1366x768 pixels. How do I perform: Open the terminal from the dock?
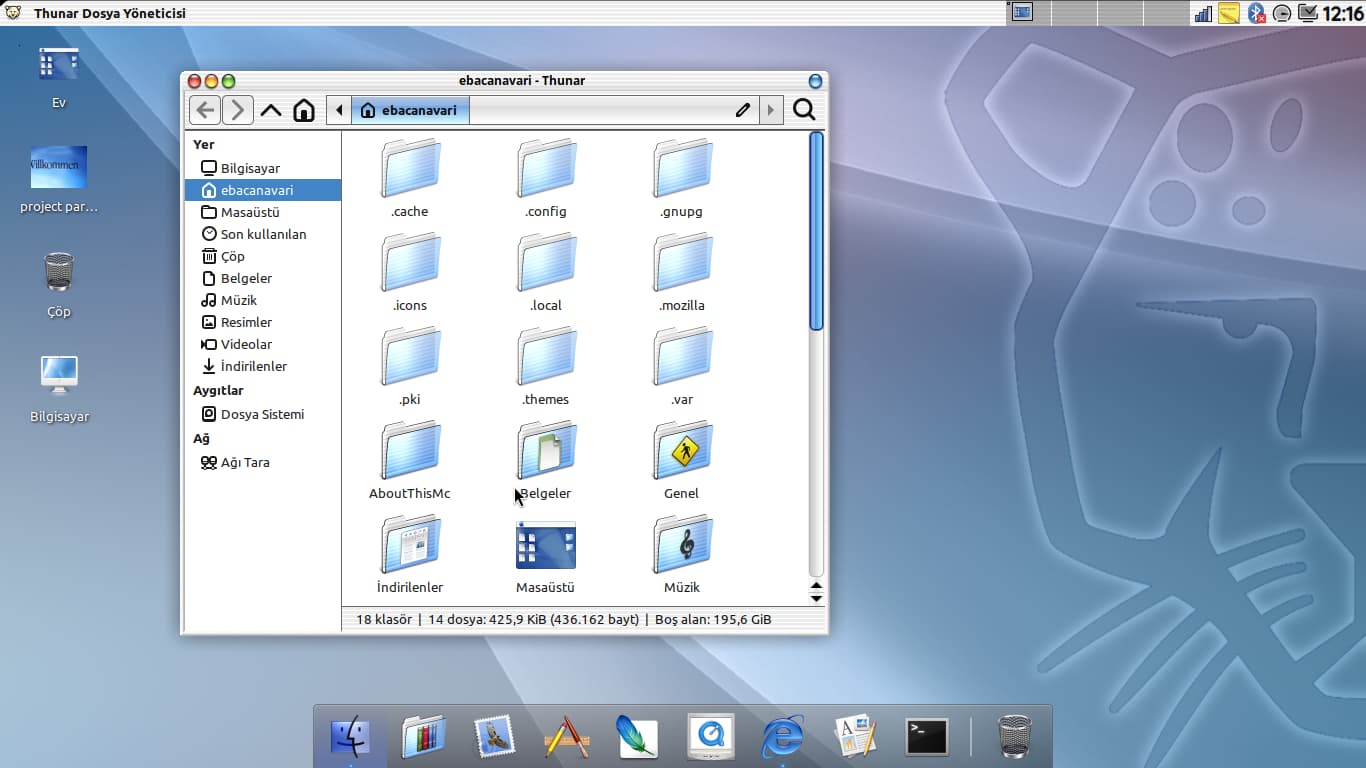[x=926, y=737]
